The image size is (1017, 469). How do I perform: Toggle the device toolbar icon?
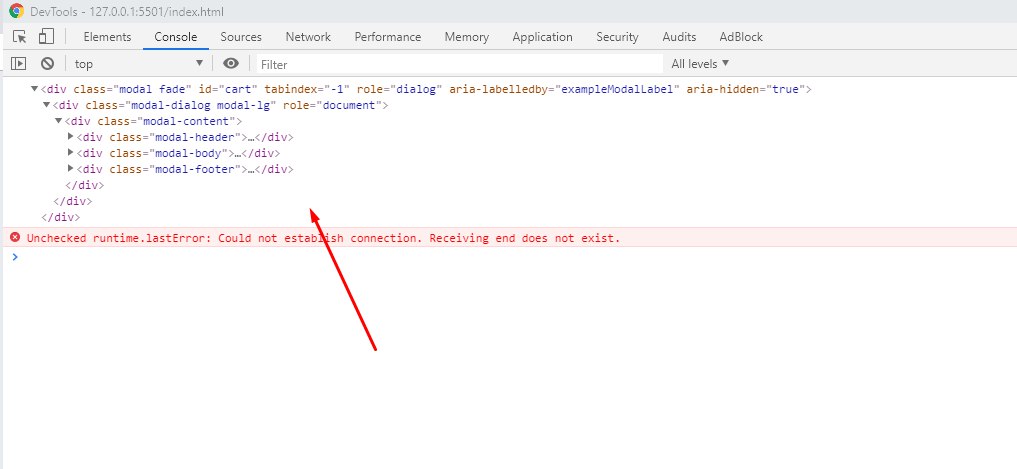click(x=45, y=36)
